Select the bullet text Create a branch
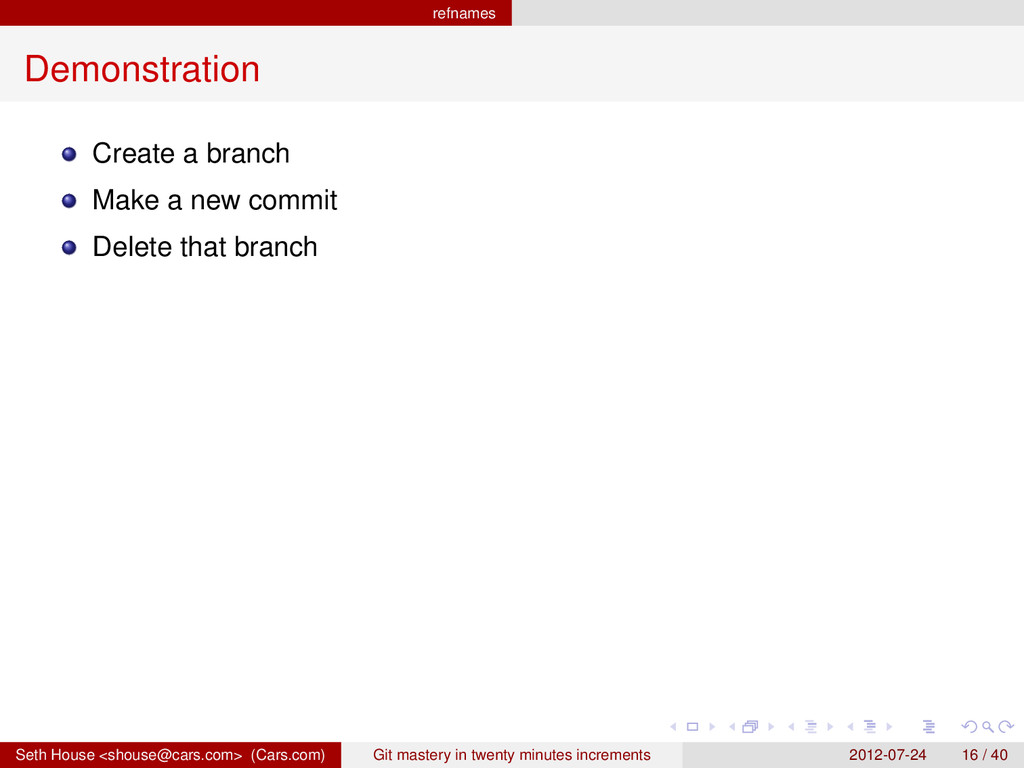The width and height of the screenshot is (1024, 768). point(191,153)
